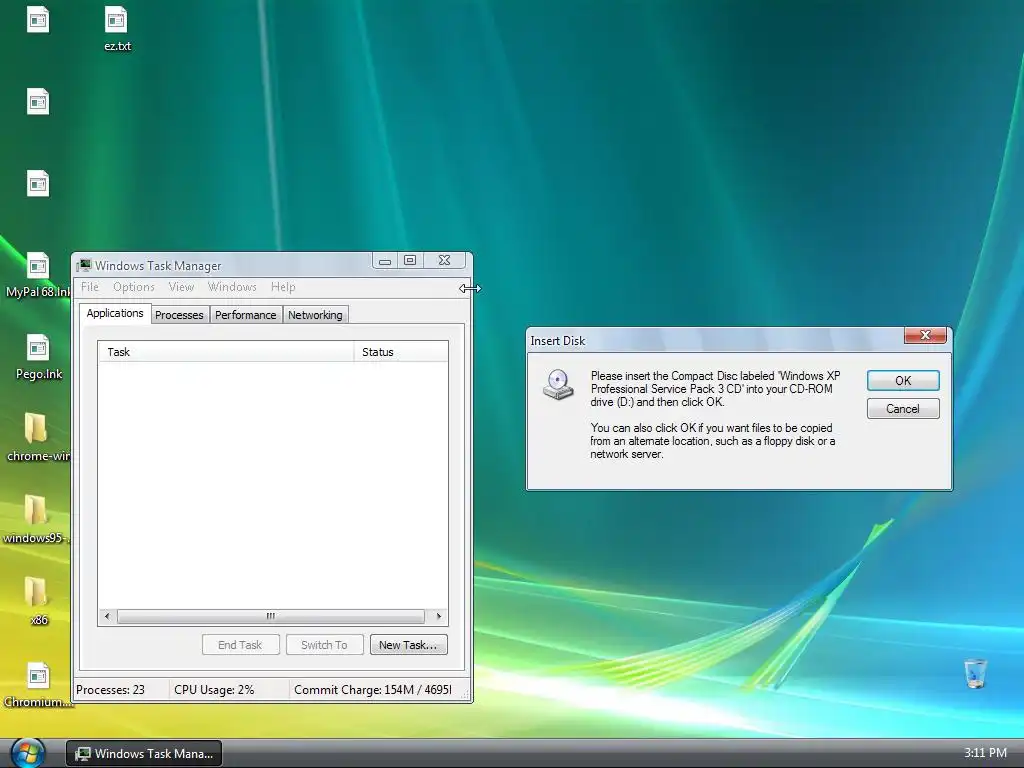Click the New Task... button
Image resolution: width=1024 pixels, height=768 pixels.
[408, 645]
